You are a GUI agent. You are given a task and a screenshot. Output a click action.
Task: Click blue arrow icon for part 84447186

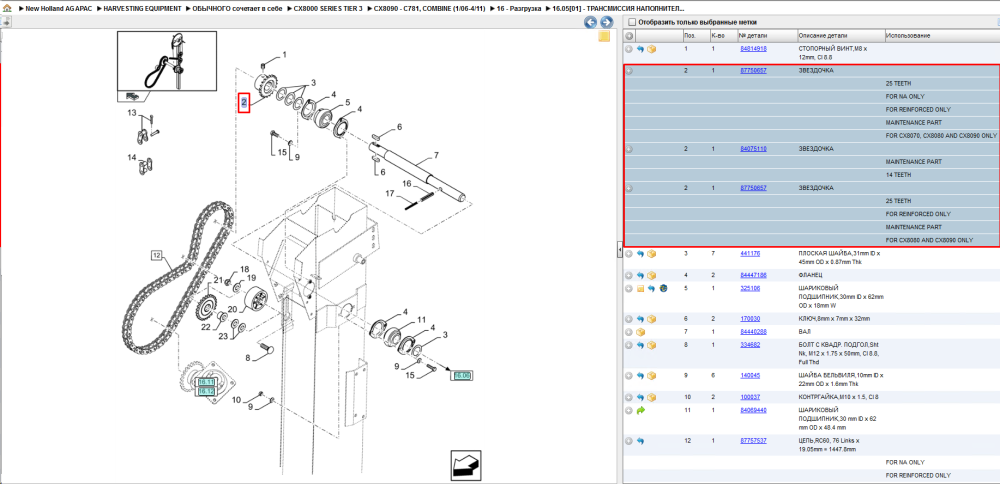point(641,275)
